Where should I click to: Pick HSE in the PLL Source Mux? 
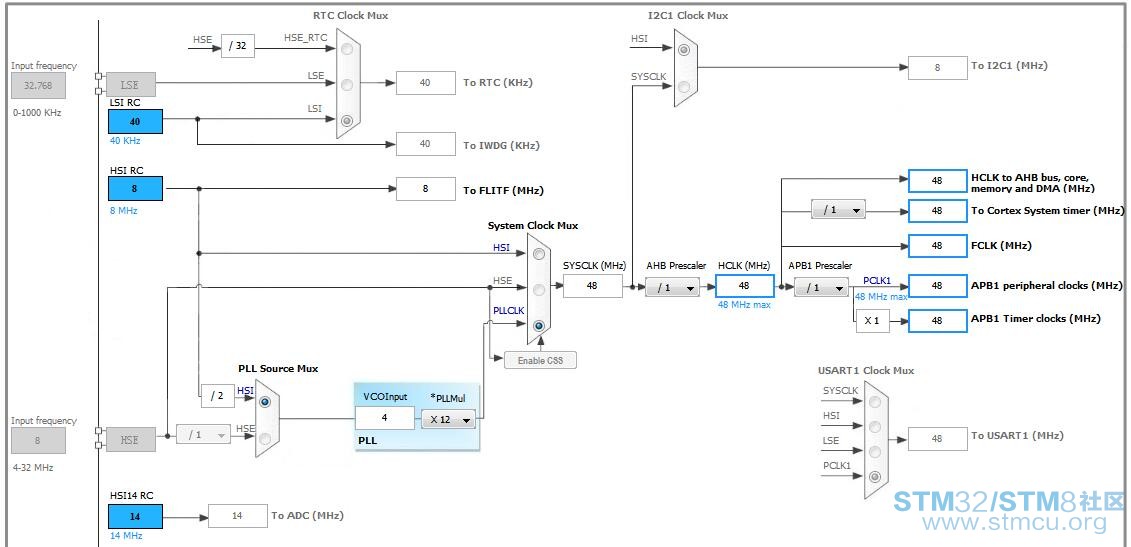coord(265,437)
